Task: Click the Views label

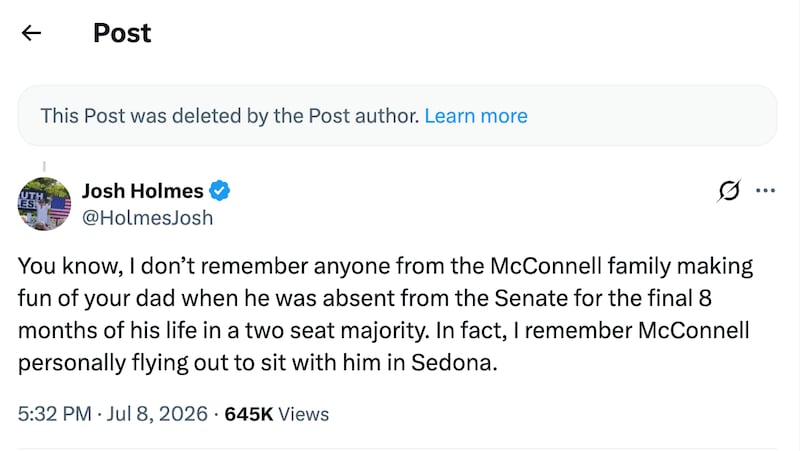Action: (304, 414)
